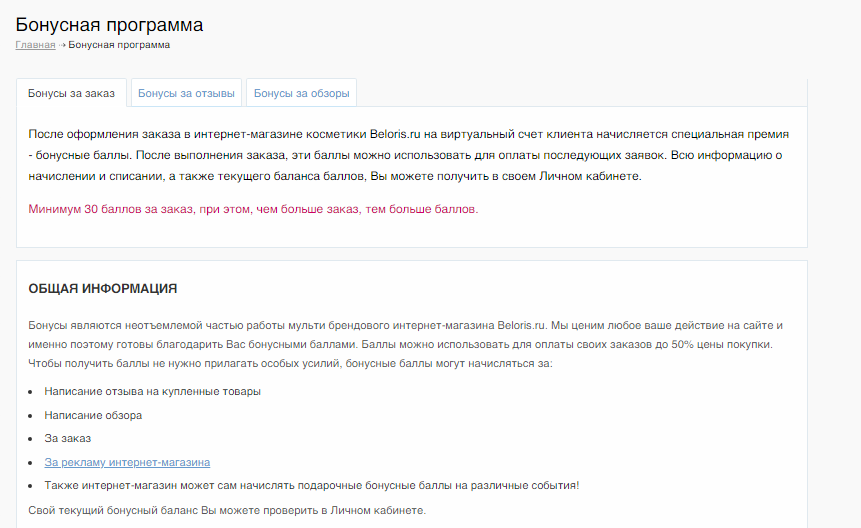Screen dimensions: 861x528
Task: Click the bullet marker beside За заказ
Action: (31, 439)
